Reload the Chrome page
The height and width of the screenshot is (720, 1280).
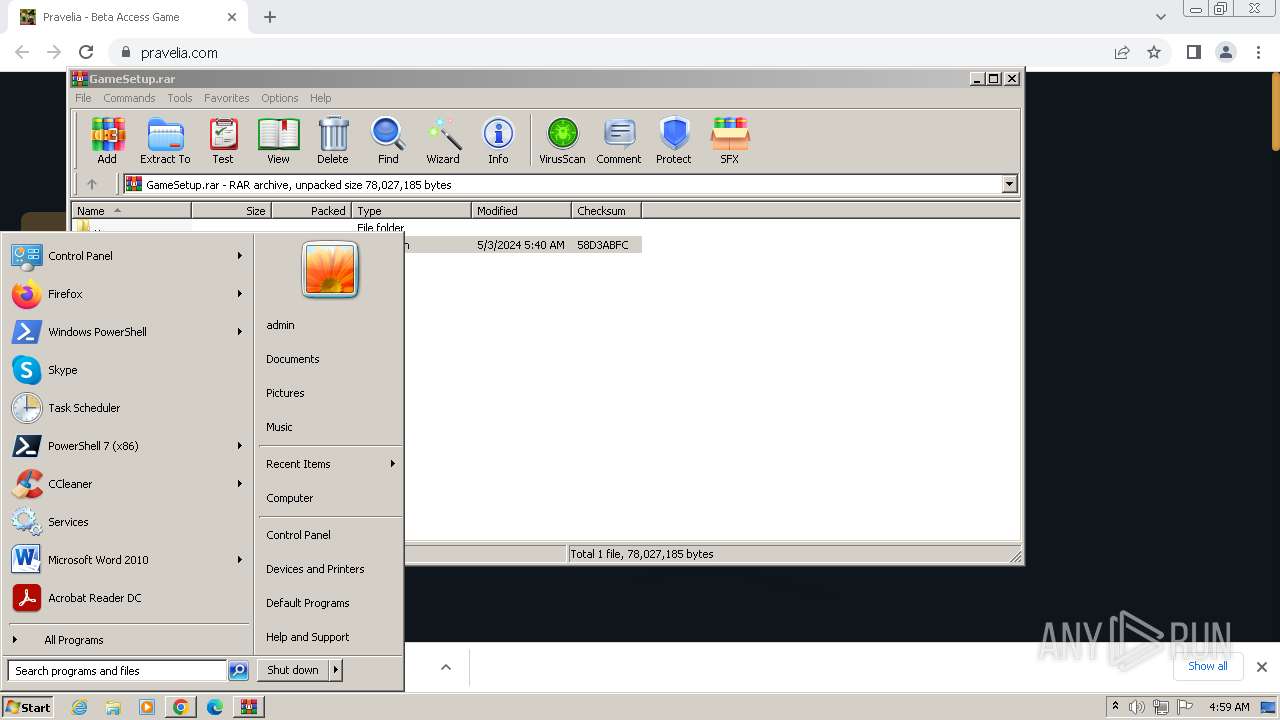[x=86, y=52]
